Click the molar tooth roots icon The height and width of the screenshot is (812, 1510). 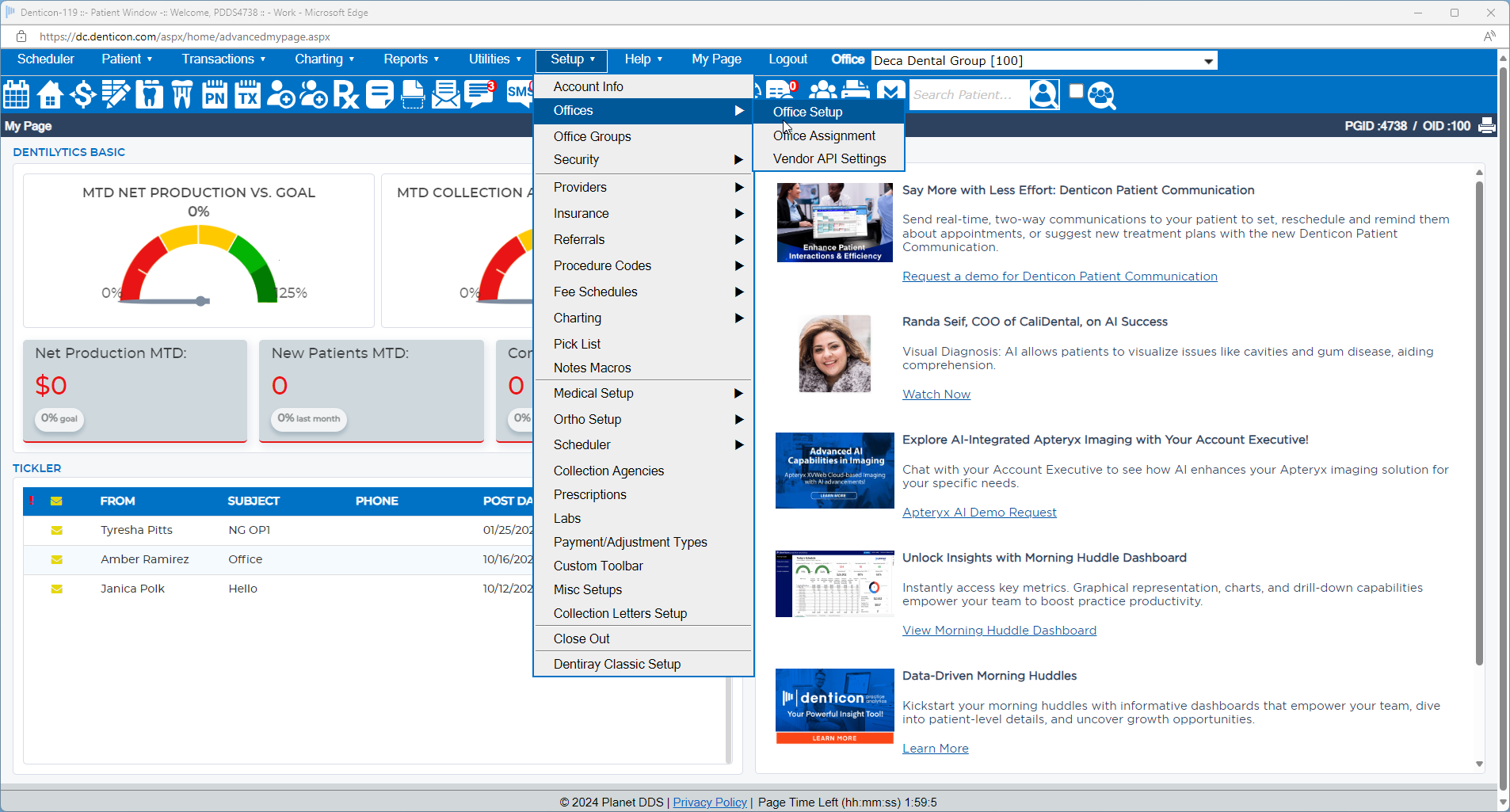(x=182, y=94)
